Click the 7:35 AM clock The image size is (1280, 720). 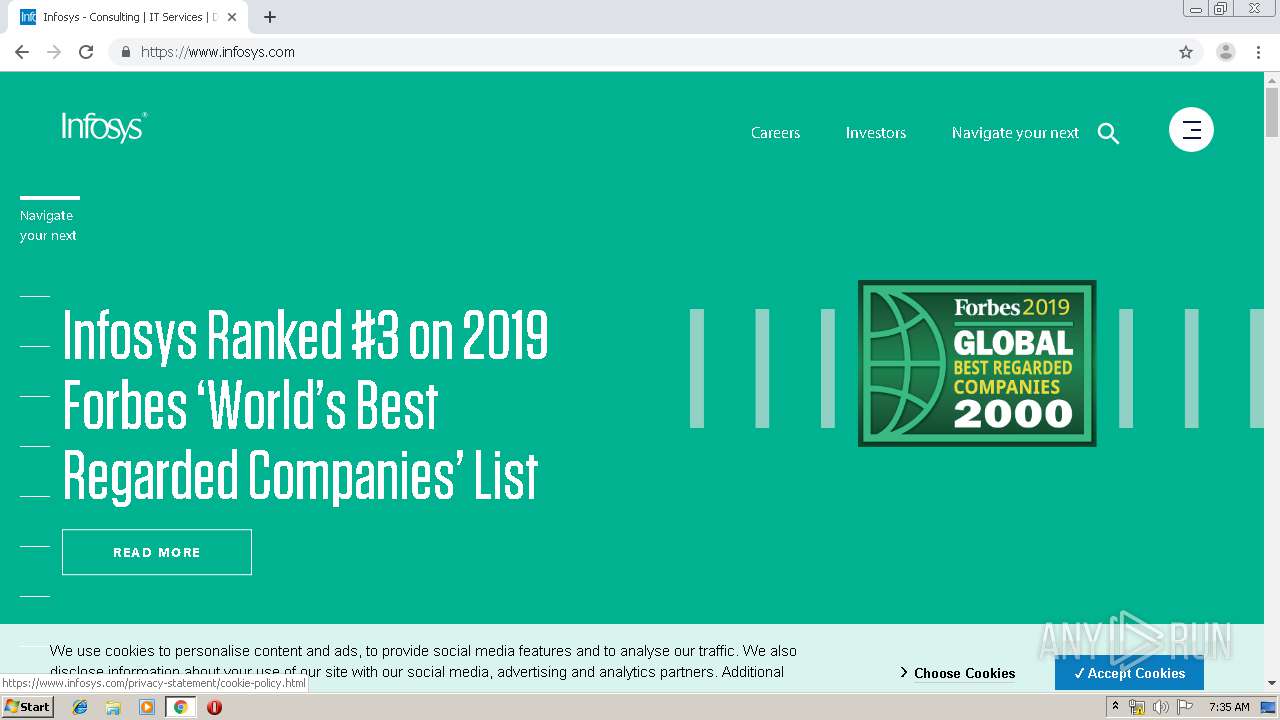[1229, 707]
